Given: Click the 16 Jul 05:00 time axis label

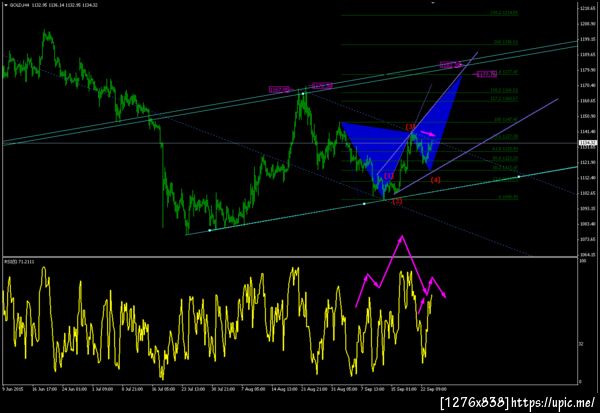Looking at the screenshot, I should point(163,389).
